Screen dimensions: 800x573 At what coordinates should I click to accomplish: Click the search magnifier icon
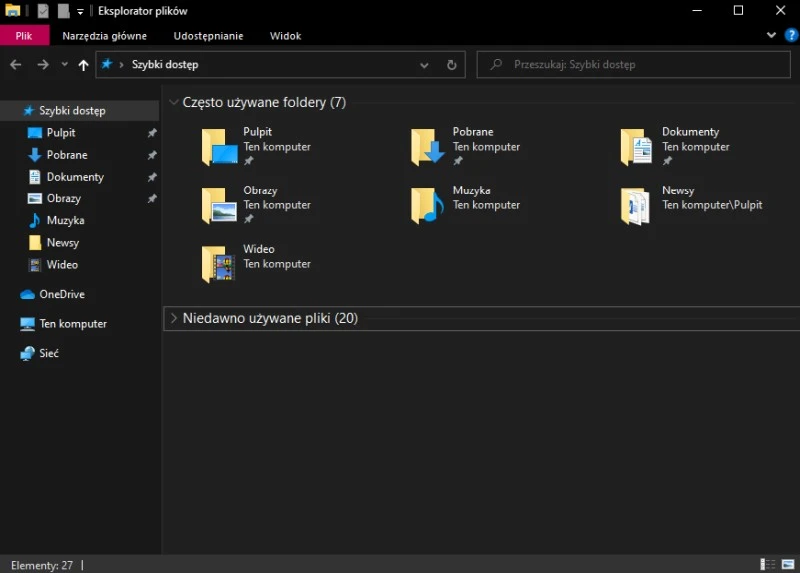496,64
